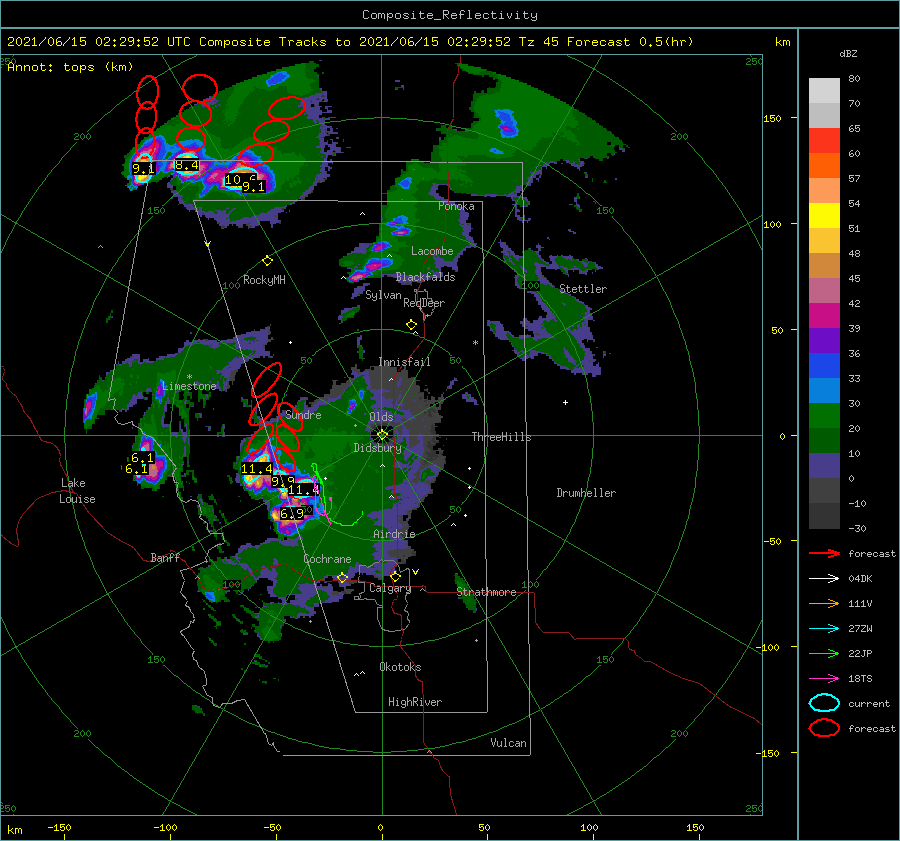Click the radar site marker between Olds and Didsbury

[x=382, y=435]
